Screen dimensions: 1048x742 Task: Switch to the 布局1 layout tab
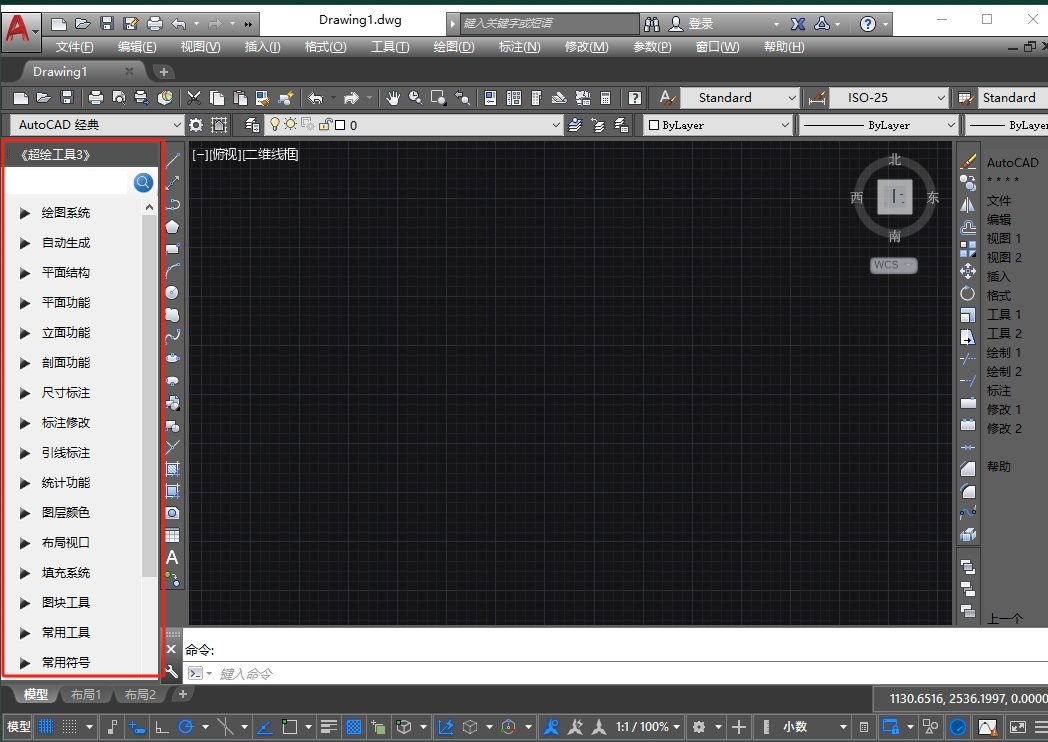86,695
